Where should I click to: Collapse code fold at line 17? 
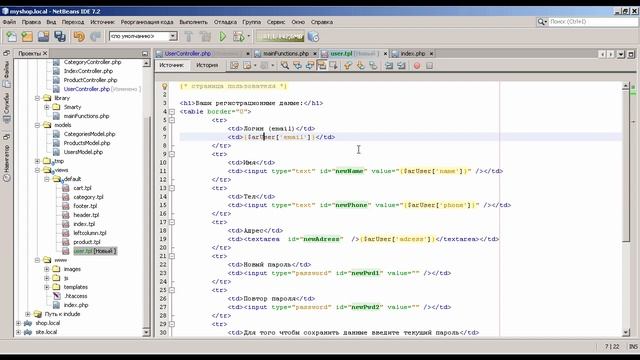click(x=172, y=222)
